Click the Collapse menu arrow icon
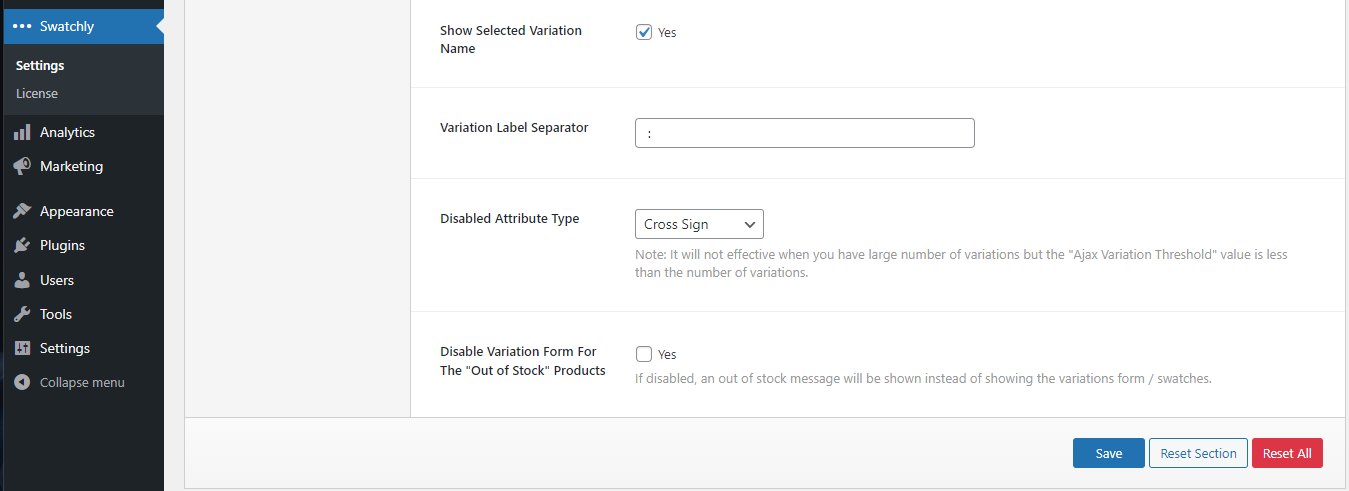The height and width of the screenshot is (491, 1349). pyautogui.click(x=22, y=383)
